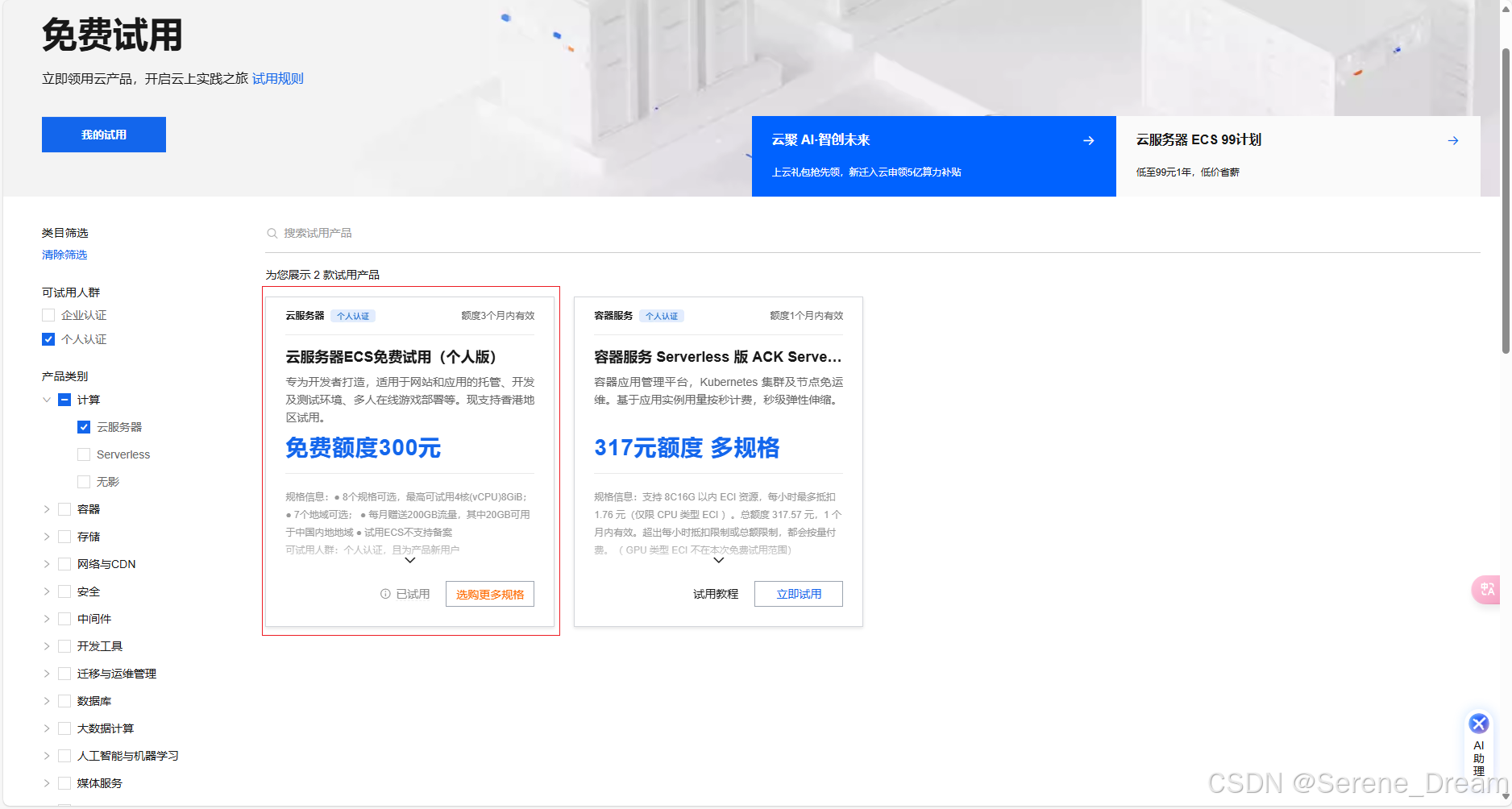Open 云服务器ECS免费试用（个人版）title

point(393,357)
